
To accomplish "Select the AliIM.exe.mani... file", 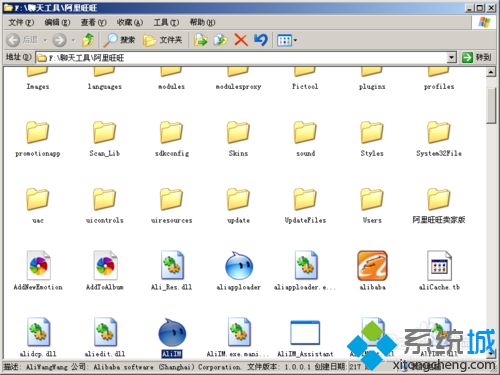I will (x=238, y=337).
